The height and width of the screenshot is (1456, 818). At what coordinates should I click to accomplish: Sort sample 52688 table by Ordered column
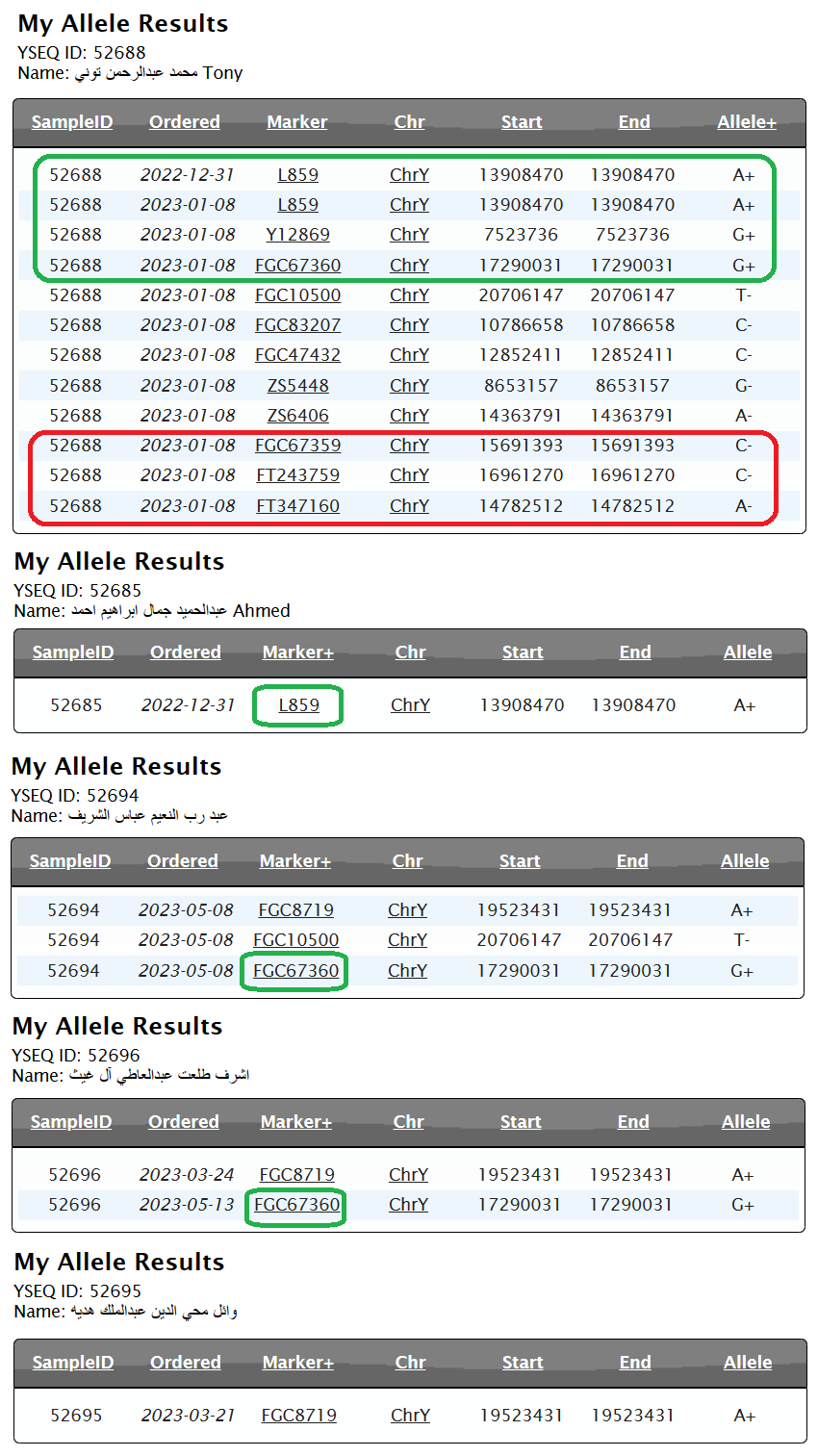(185, 122)
